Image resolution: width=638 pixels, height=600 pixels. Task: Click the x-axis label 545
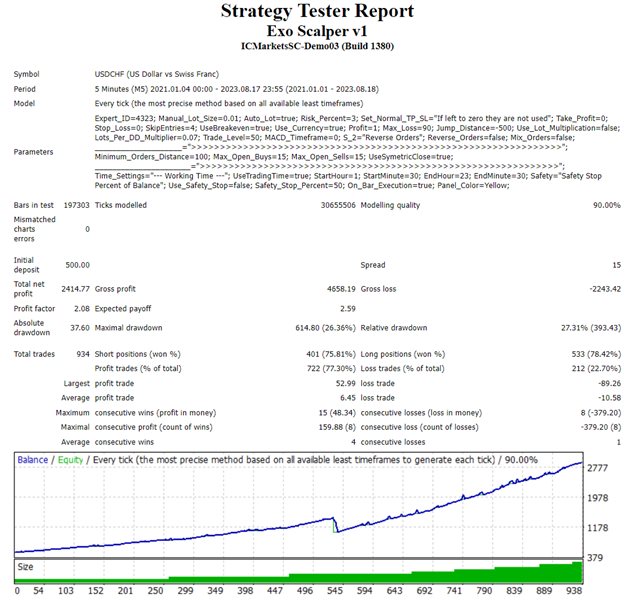(x=335, y=591)
